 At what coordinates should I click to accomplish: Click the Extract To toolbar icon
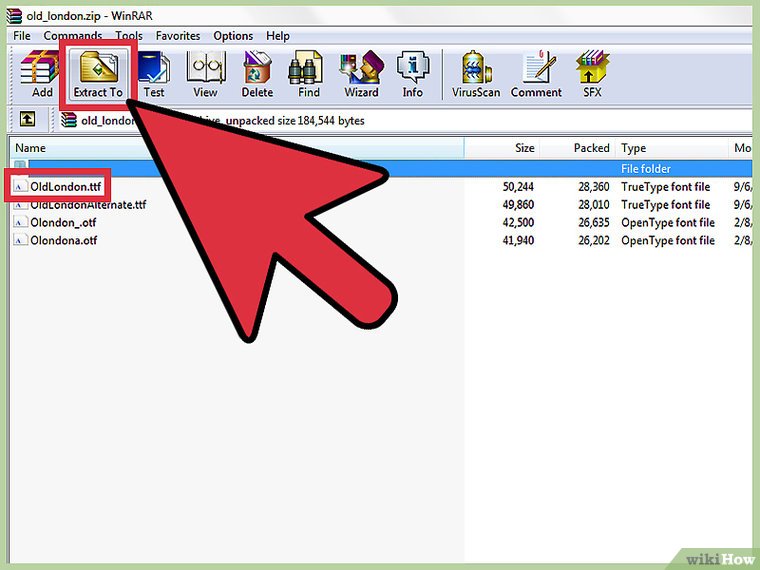coord(97,73)
